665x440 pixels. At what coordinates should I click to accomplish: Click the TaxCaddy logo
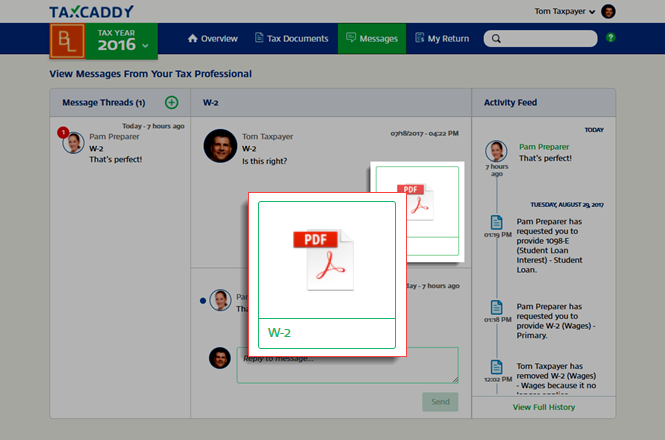click(x=91, y=11)
